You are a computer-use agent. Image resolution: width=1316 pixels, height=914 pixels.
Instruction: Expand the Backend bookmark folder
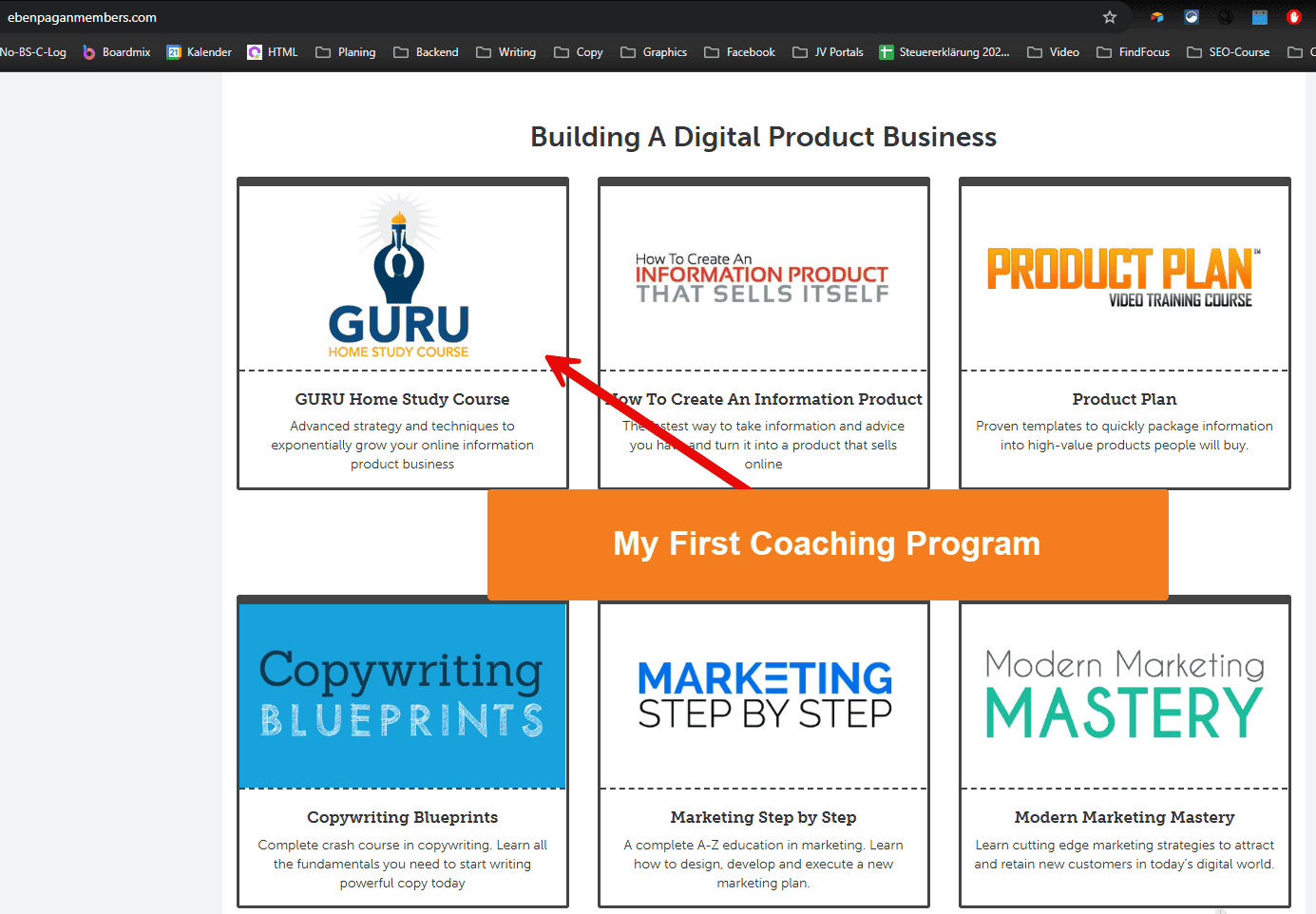pyautogui.click(x=427, y=52)
